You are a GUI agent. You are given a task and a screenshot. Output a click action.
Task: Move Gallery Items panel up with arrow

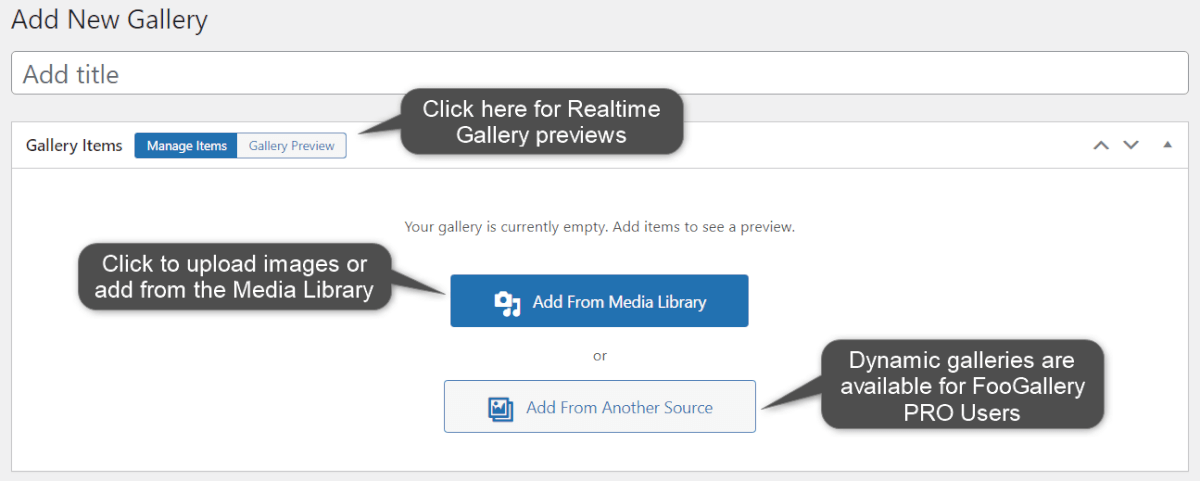1101,145
